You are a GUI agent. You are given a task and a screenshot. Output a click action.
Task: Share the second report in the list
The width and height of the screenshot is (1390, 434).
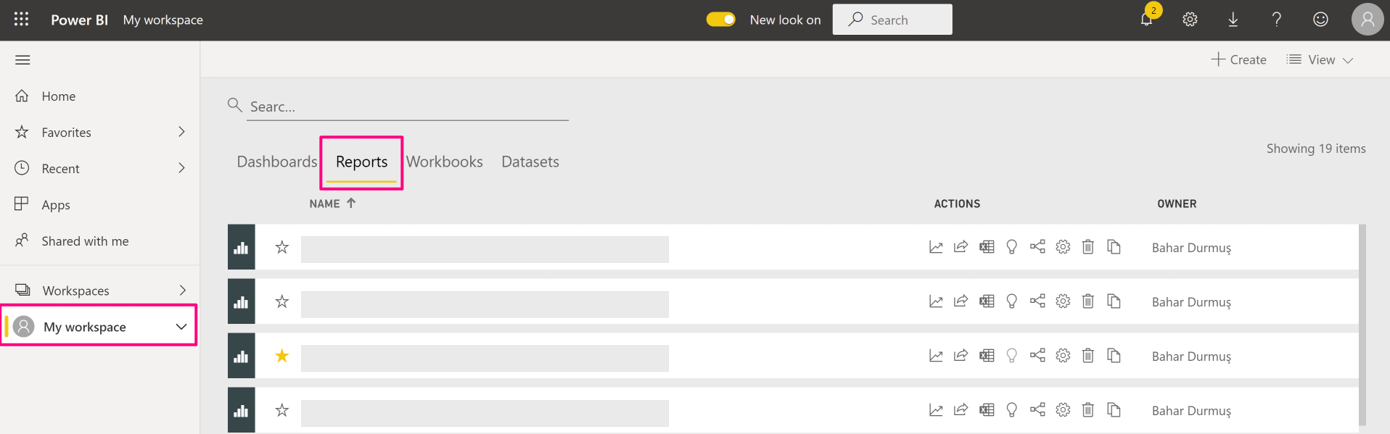[x=961, y=301]
